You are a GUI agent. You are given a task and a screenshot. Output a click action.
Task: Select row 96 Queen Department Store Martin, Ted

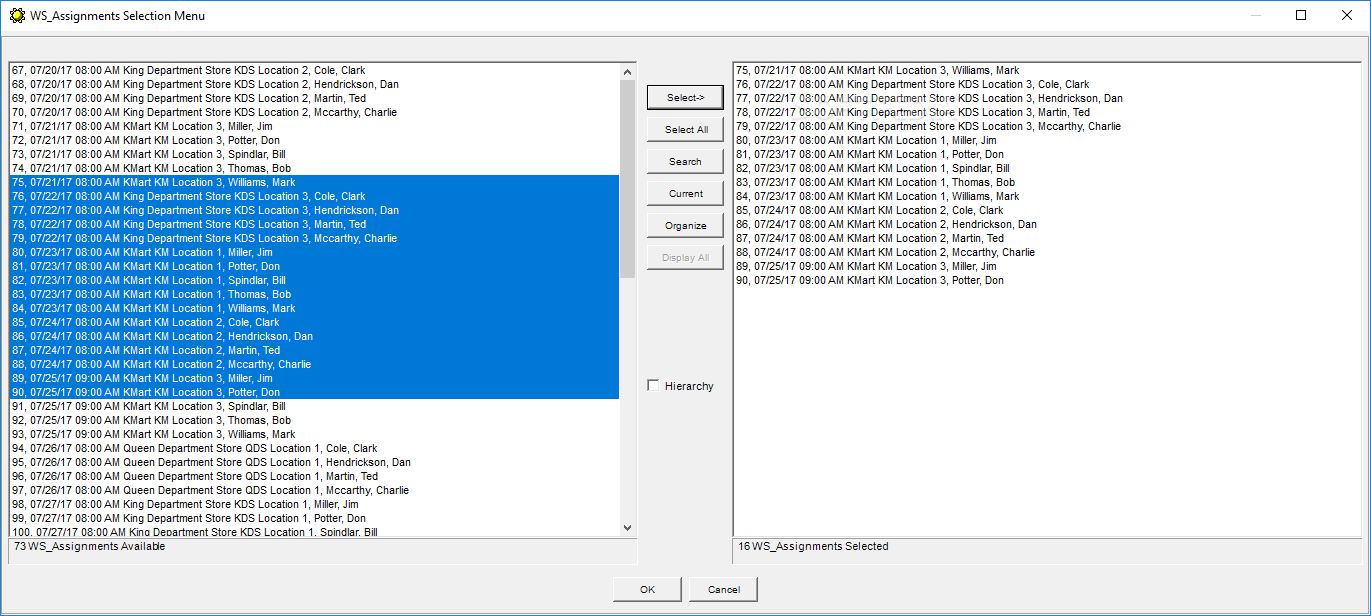[x=314, y=476]
